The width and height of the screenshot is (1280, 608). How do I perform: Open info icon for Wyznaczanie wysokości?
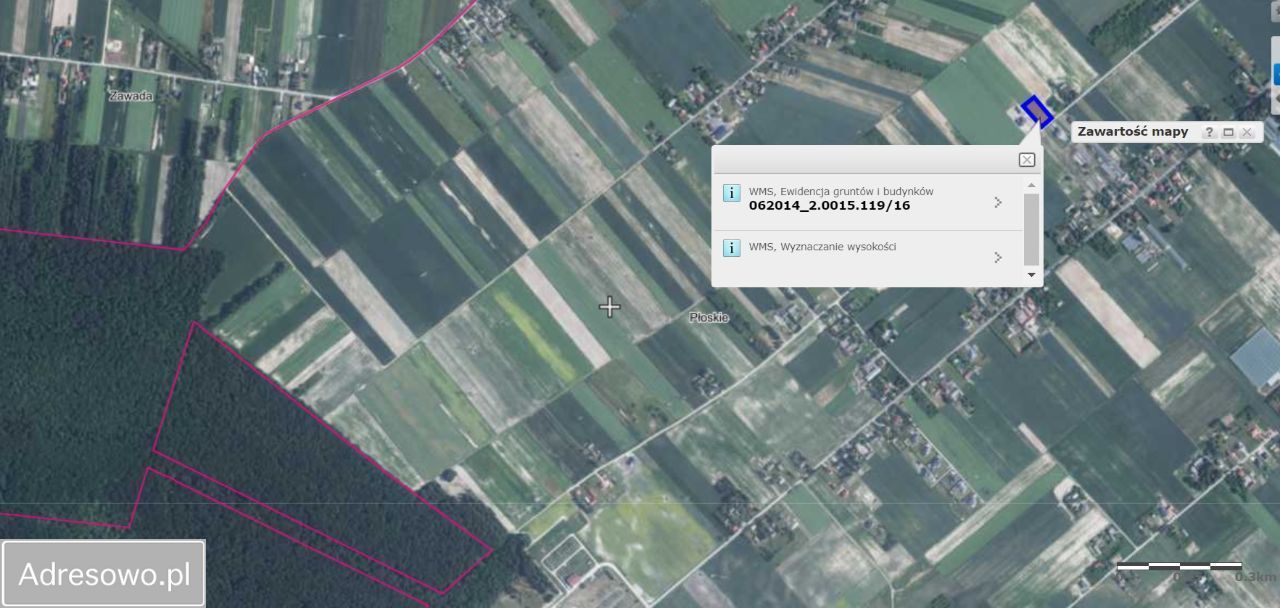coord(731,248)
